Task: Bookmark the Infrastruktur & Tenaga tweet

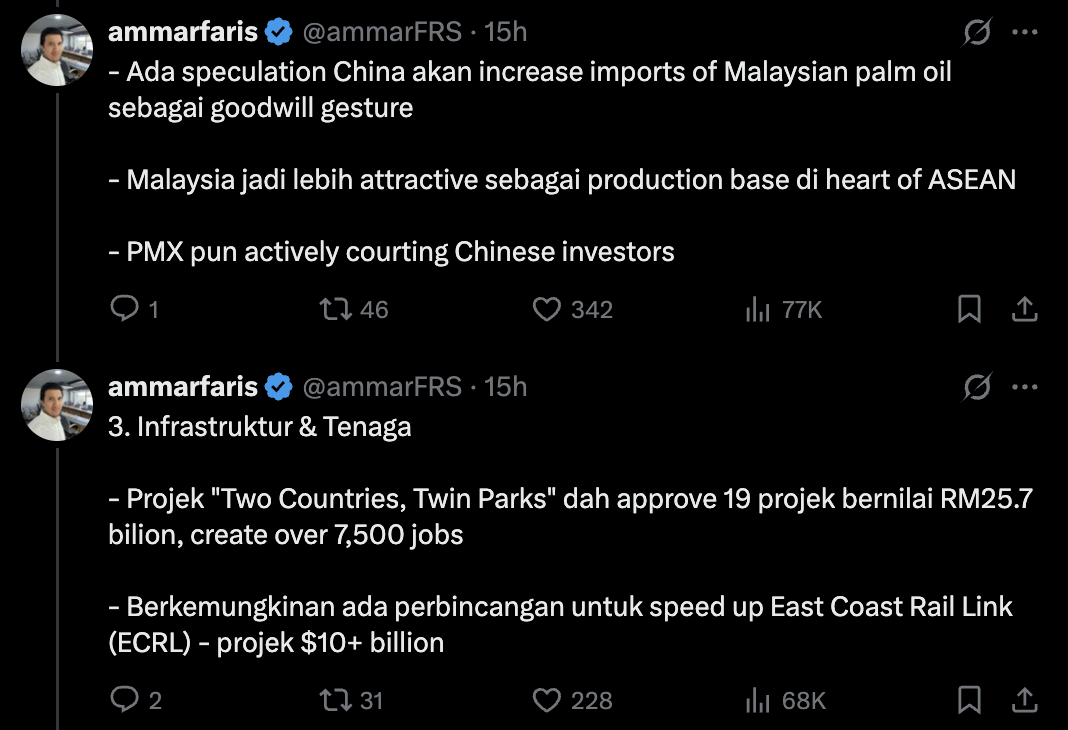Action: click(x=969, y=700)
